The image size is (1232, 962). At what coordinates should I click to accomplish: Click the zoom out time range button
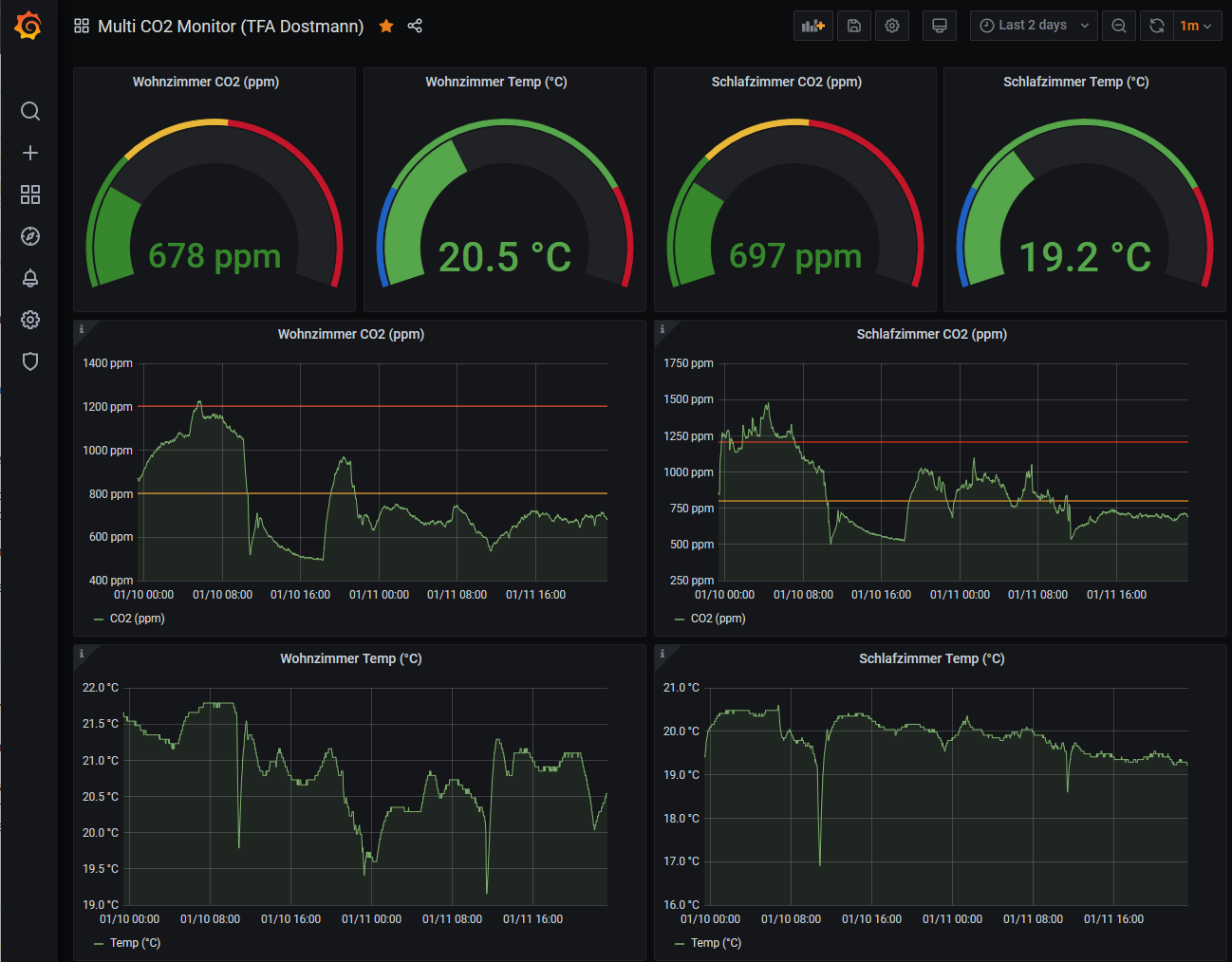point(1119,26)
